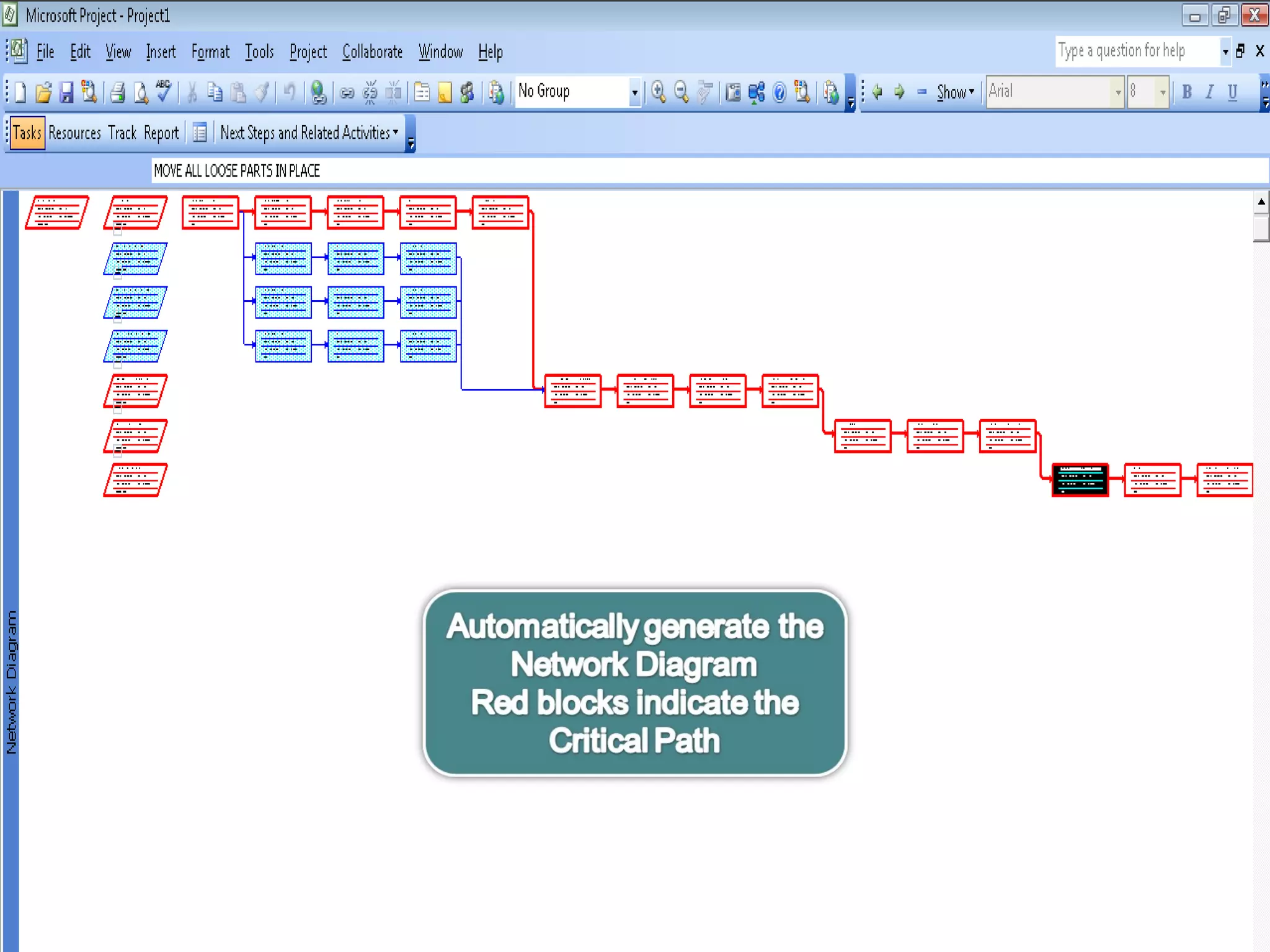Click the Print icon
This screenshot has width=1270, height=952.
pos(117,92)
